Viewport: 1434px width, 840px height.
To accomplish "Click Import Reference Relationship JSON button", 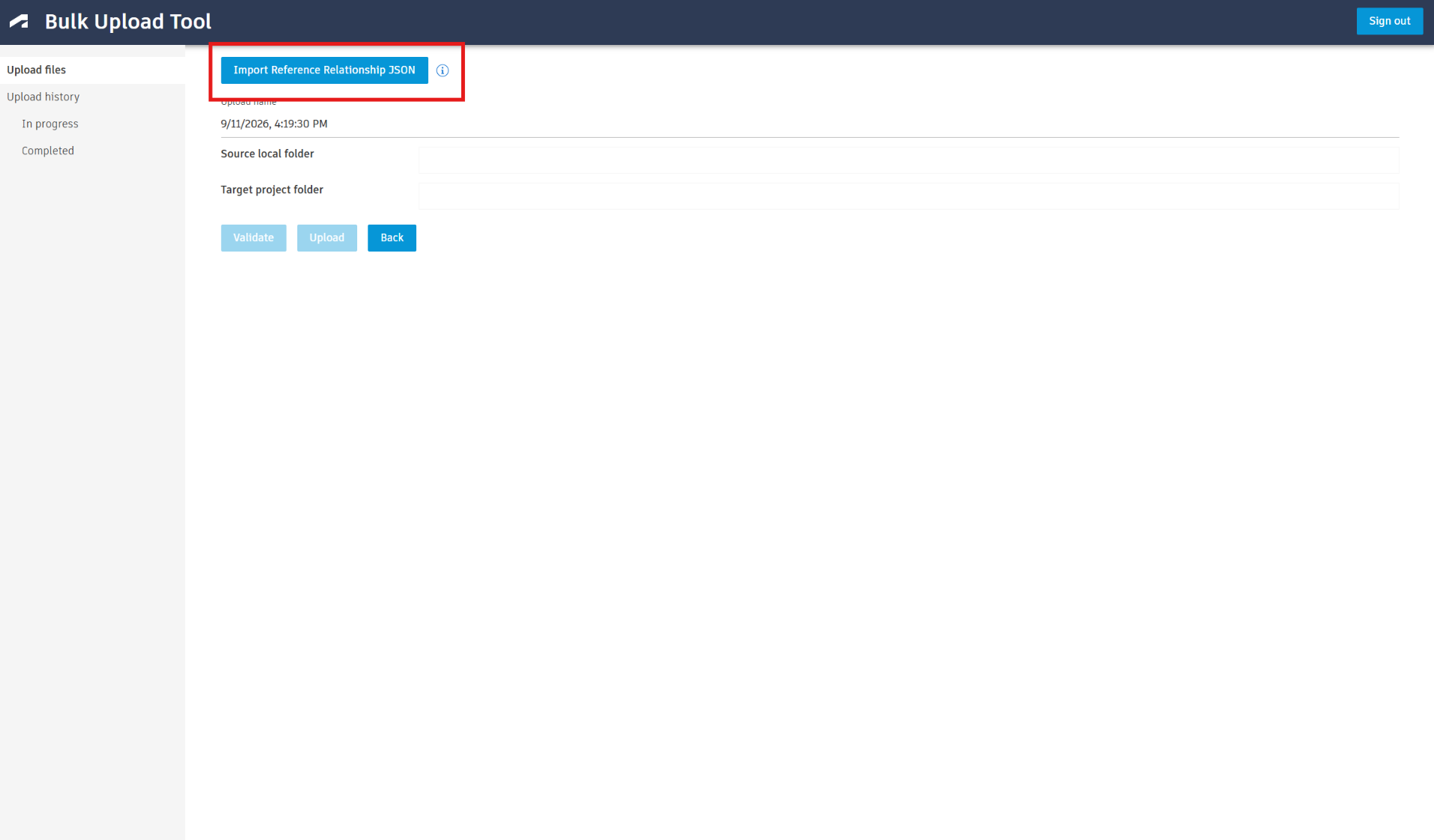I will tap(324, 70).
